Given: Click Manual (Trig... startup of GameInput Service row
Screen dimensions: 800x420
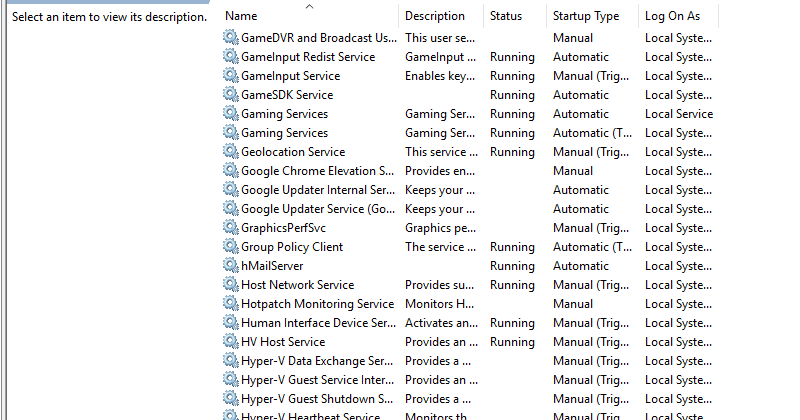Looking at the screenshot, I should pos(591,76).
